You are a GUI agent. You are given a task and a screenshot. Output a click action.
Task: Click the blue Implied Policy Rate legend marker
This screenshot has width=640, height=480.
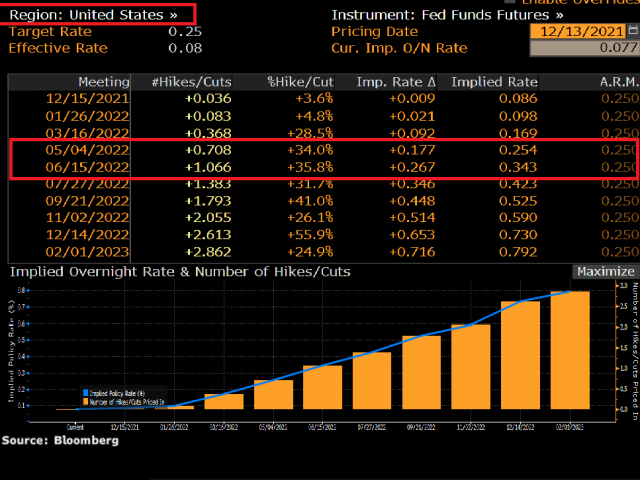pyautogui.click(x=85, y=394)
